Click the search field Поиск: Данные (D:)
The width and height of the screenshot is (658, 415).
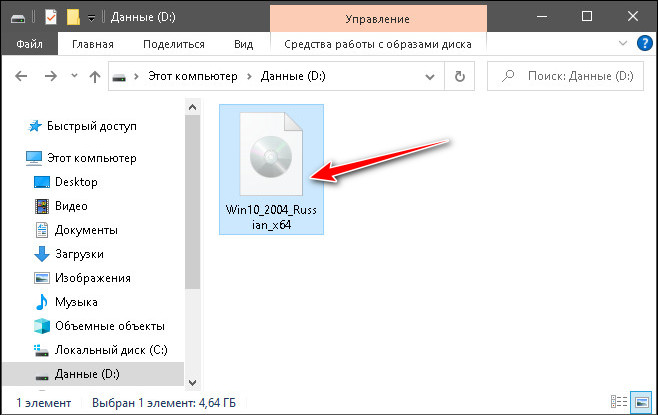pos(565,76)
